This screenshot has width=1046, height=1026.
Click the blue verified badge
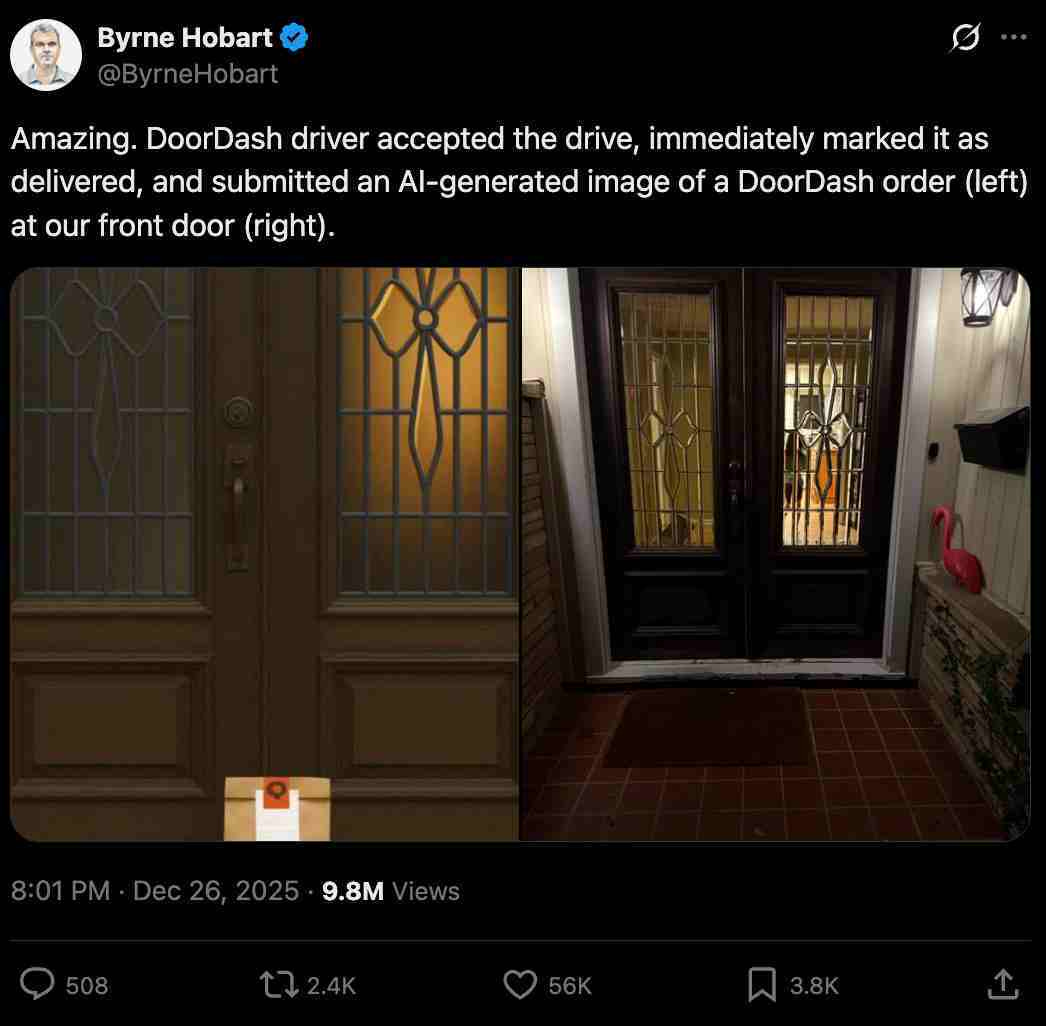294,37
